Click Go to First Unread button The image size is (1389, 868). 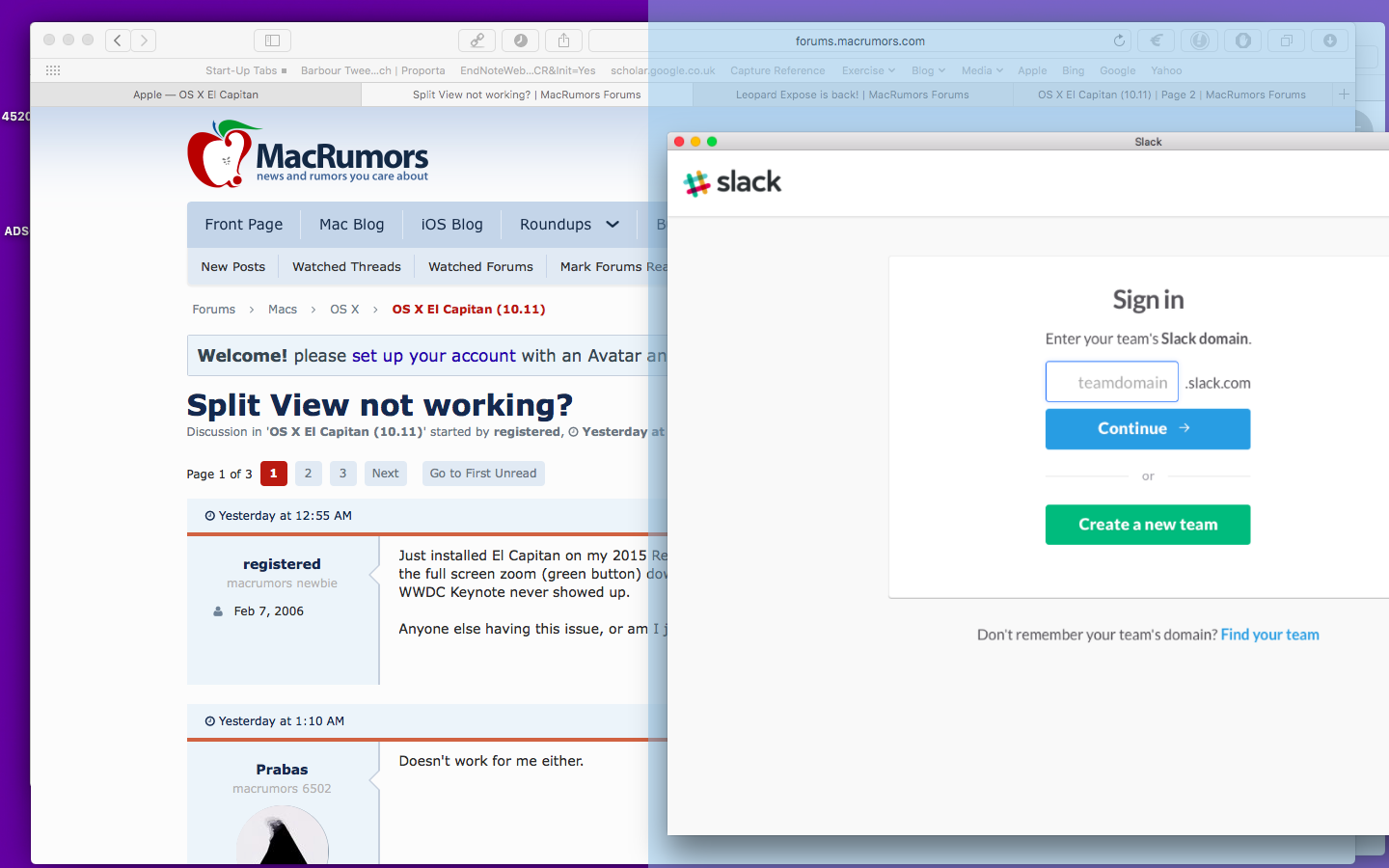click(483, 474)
